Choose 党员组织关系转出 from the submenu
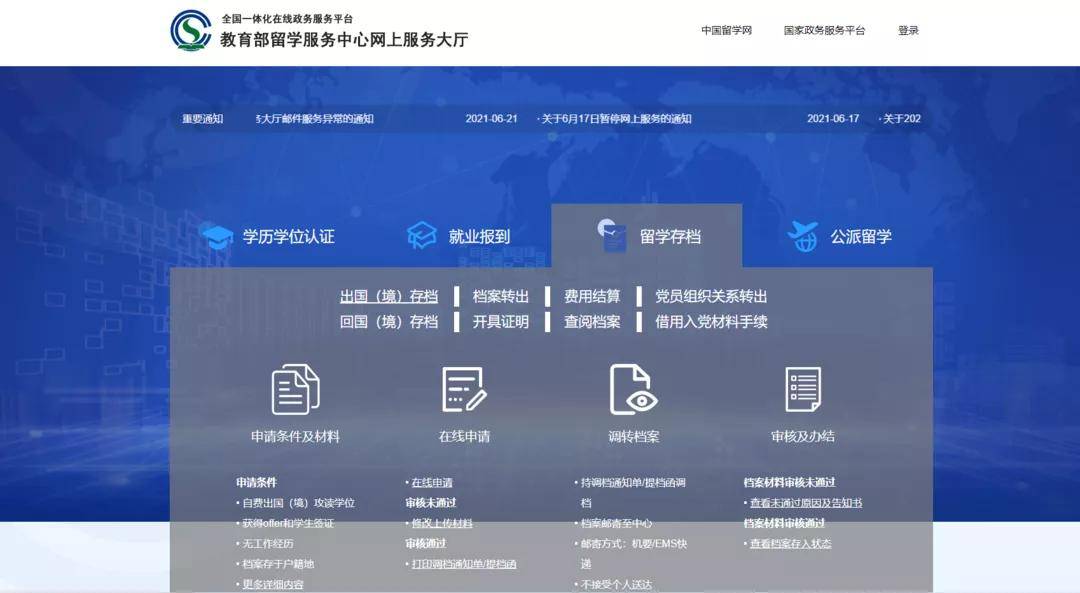 click(711, 296)
